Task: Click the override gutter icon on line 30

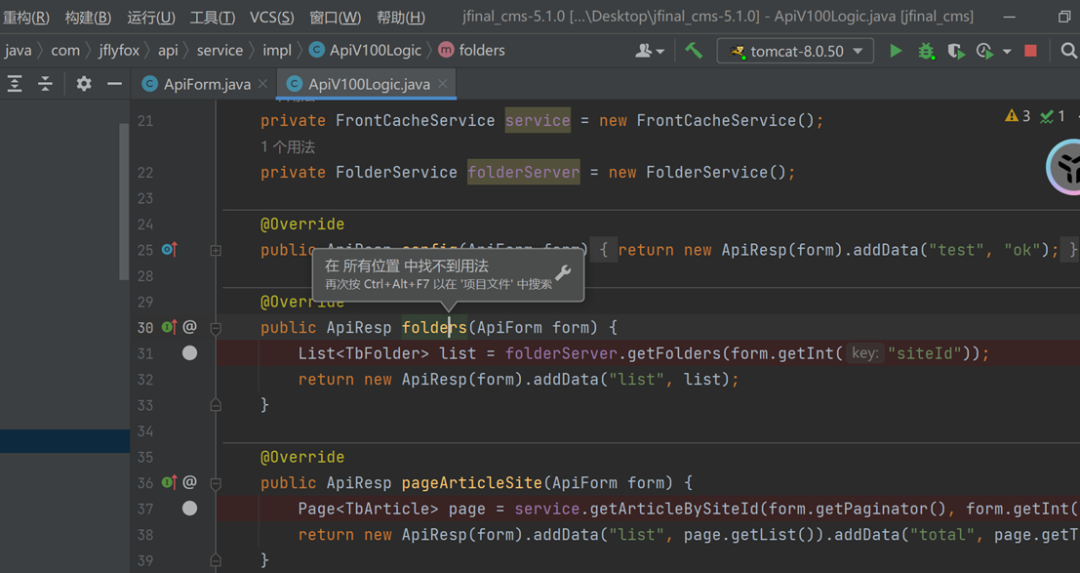Action: [169, 327]
